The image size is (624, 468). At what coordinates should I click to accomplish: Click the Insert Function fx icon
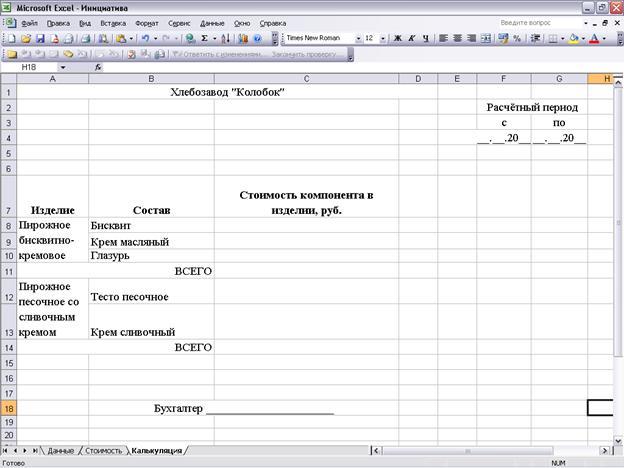pos(98,67)
